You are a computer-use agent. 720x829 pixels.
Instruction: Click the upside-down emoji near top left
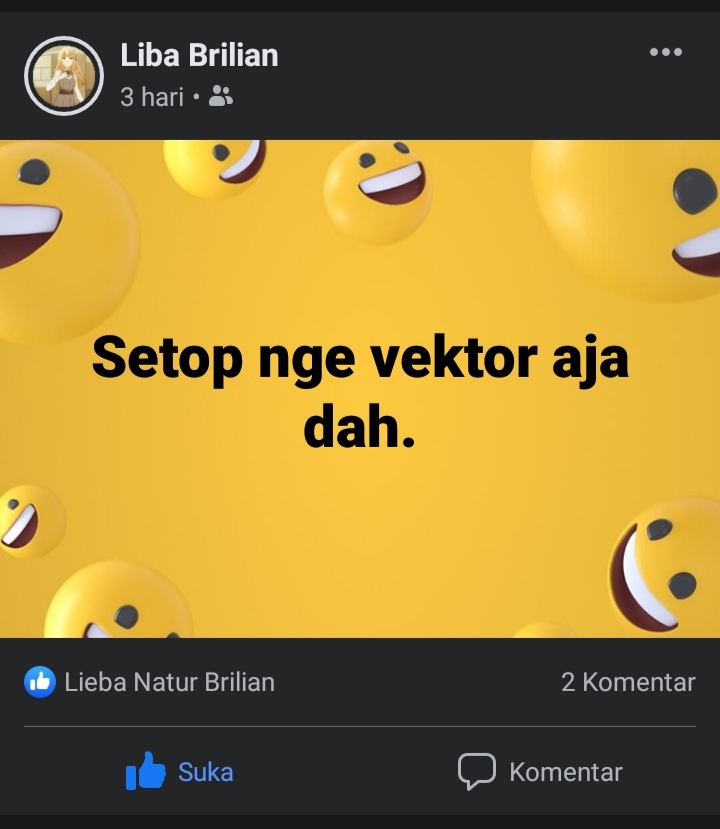point(214,169)
